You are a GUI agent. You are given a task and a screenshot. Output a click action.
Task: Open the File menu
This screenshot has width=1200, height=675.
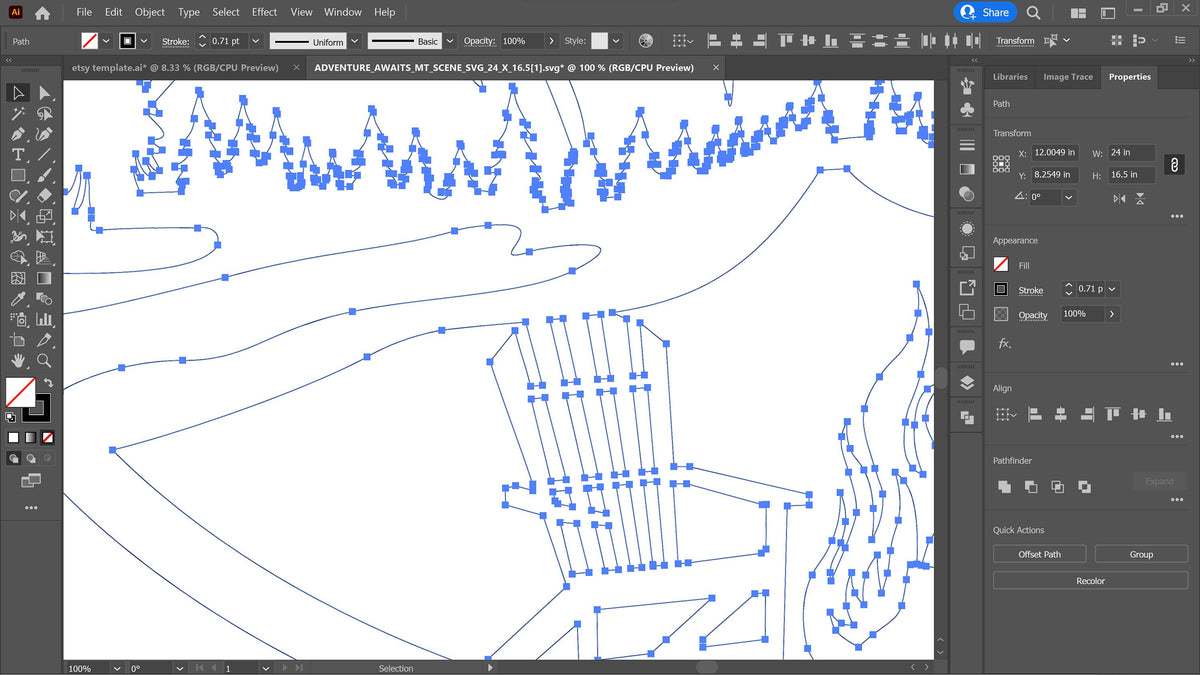(84, 12)
